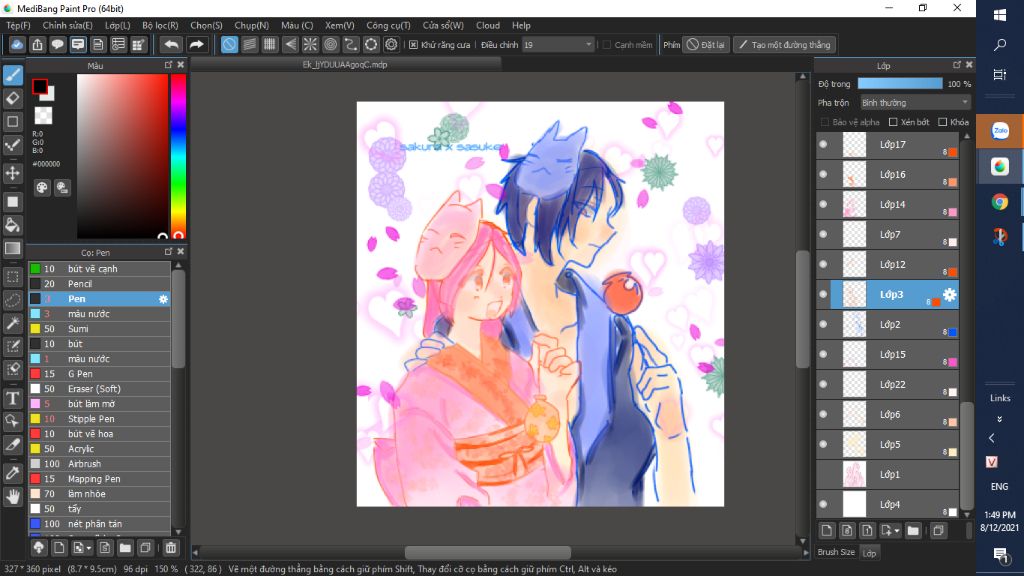Open Pha trộn blend mode dropdown
Viewport: 1024px width, 576px height.
coord(915,103)
